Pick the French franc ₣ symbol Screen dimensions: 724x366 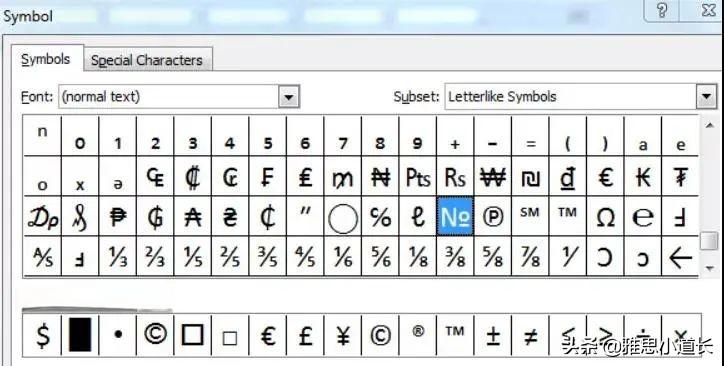coord(268,176)
